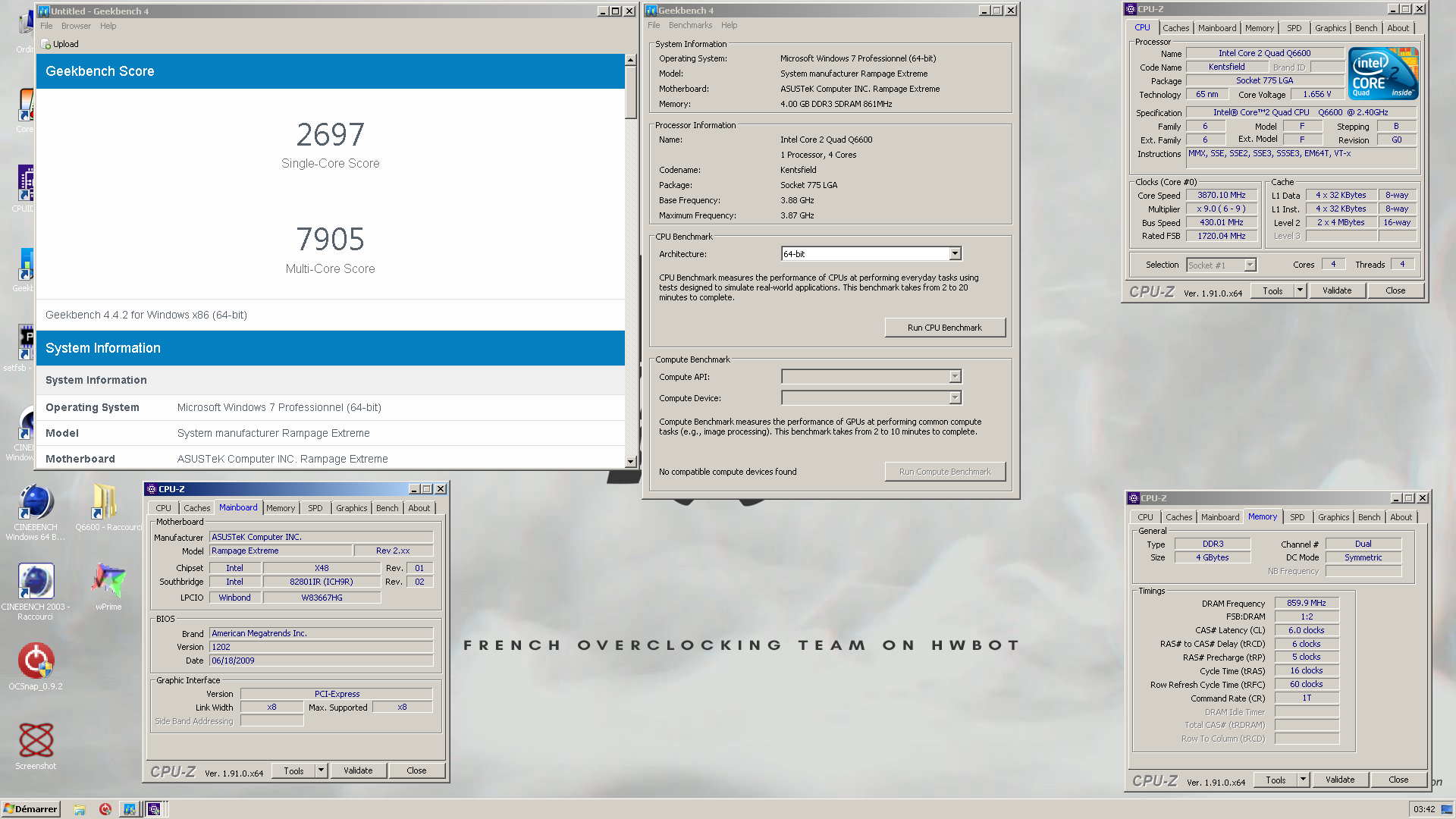1456x819 pixels.
Task: Click Tools button in Mainboard CPU-Z
Action: pos(293,770)
